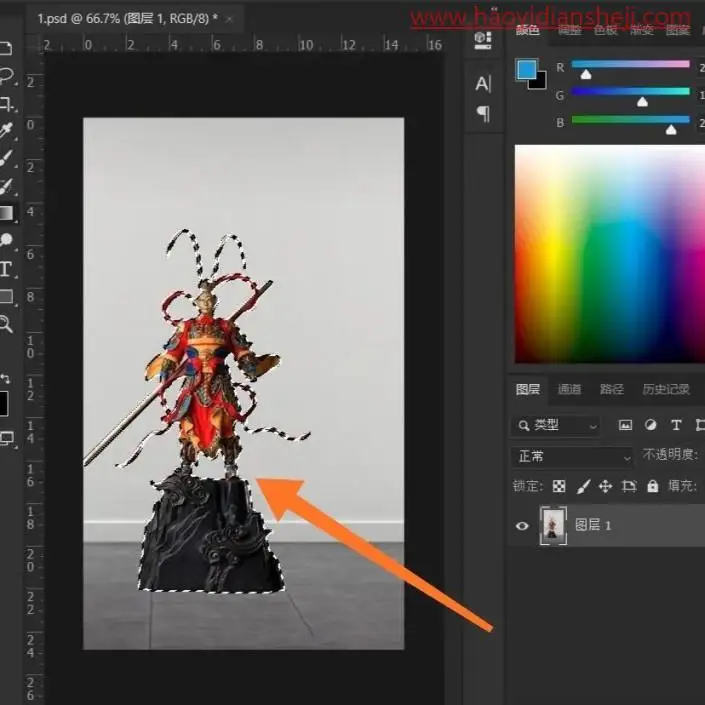Switch to the 历史记录 tab
Viewport: 705px width, 705px height.
tap(666, 389)
